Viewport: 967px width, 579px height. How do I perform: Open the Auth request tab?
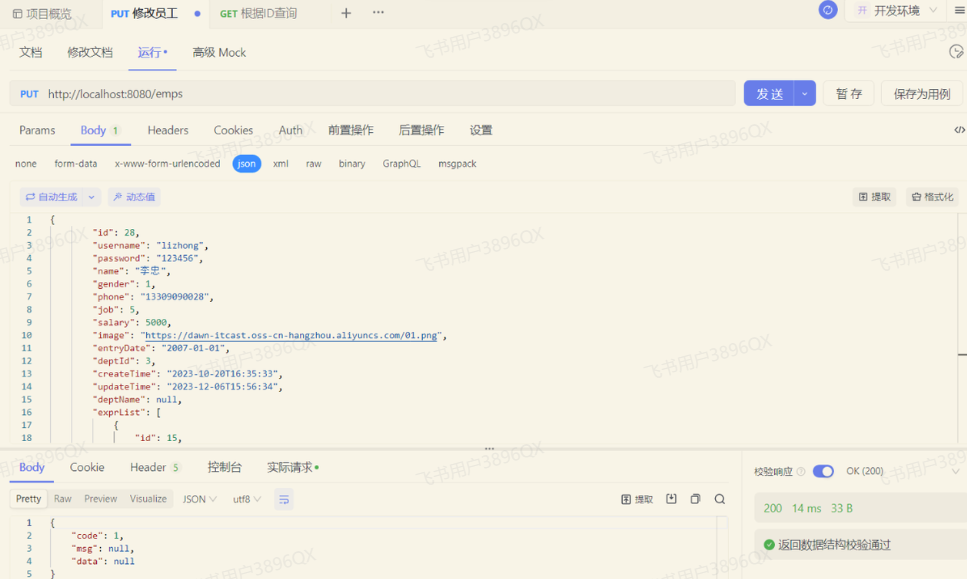point(290,130)
